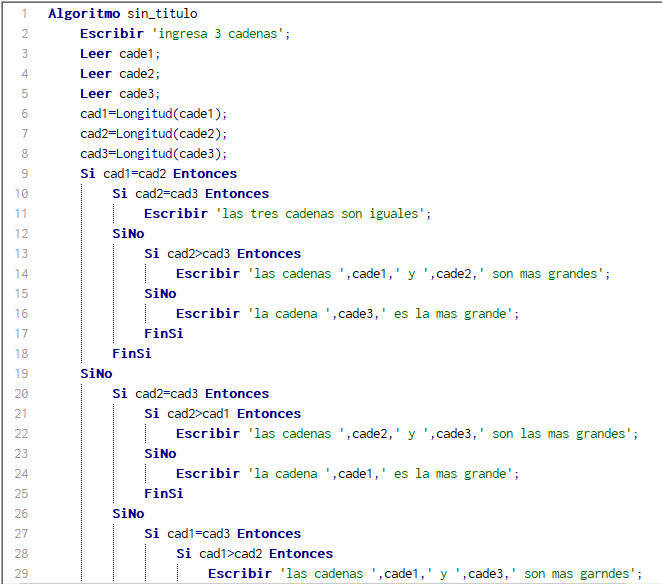Click the string 'las cadenas ' on line 14
Screen dimensions: 662x584
[296, 274]
